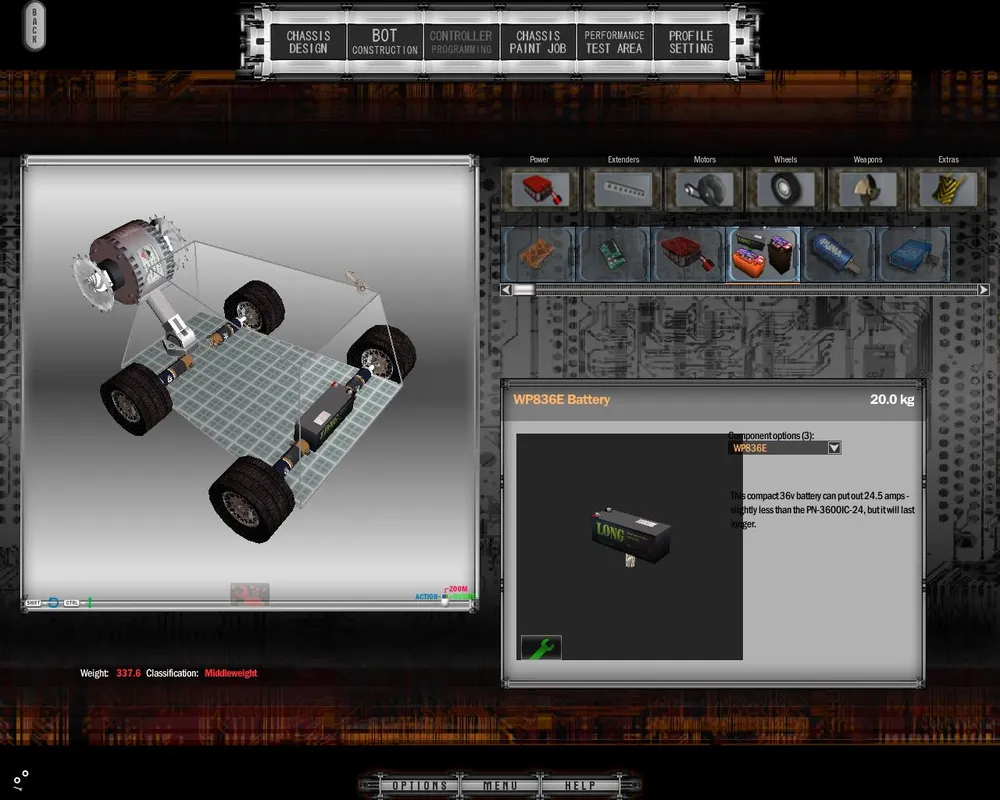Click the Help button

click(580, 786)
